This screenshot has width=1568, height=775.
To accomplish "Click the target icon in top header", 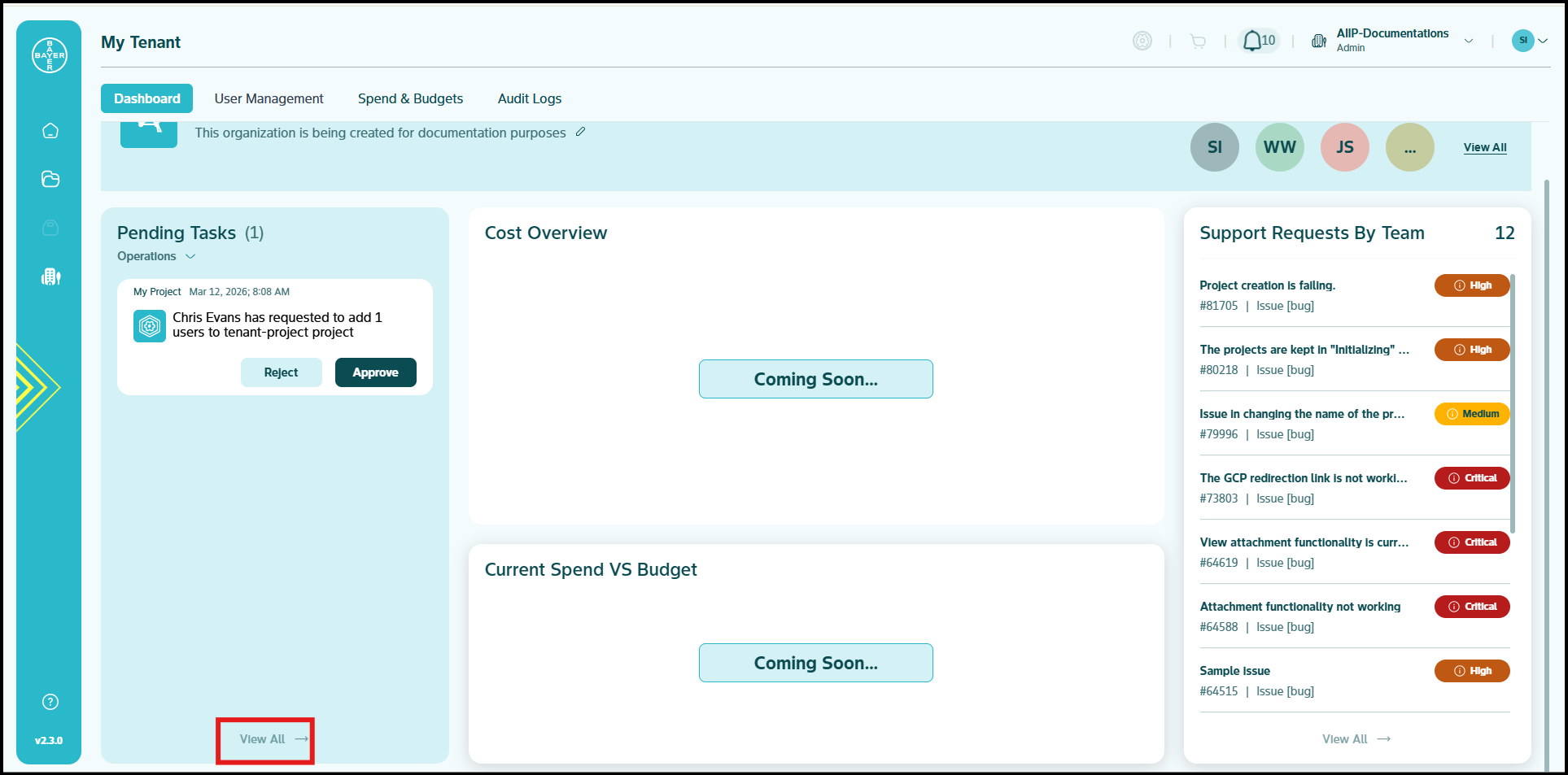I will pos(1142,41).
